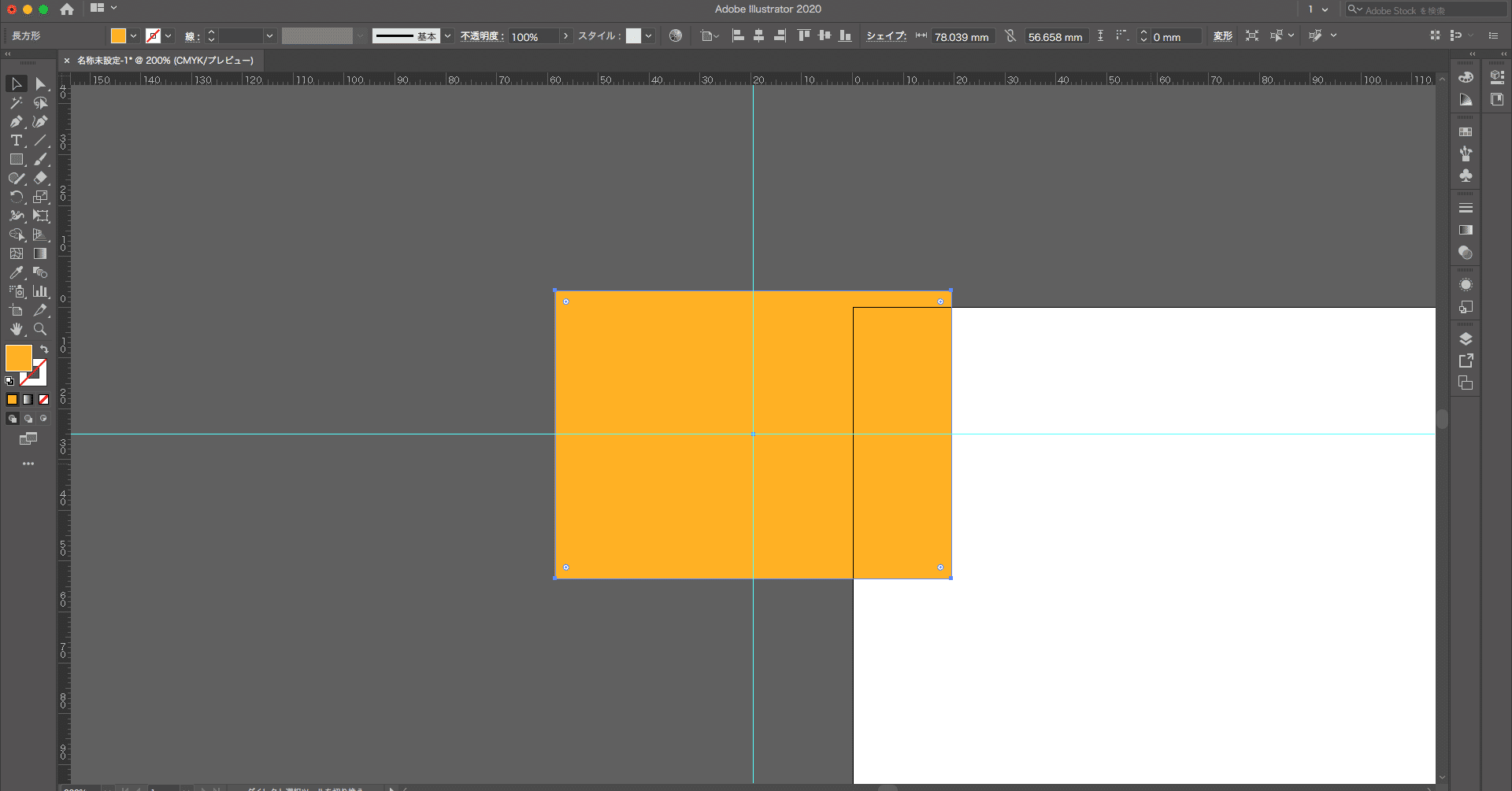Switch to document tab 名称未設定-1
Screen dimensions: 1512x791
coord(165,61)
